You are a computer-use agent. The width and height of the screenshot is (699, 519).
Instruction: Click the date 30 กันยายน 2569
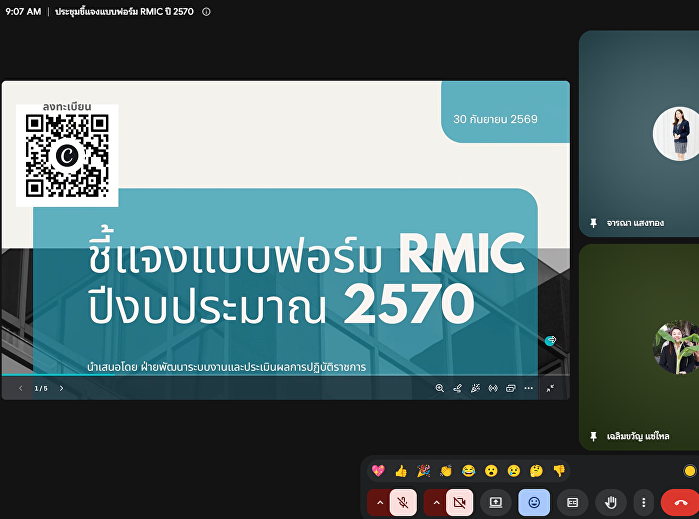point(495,119)
